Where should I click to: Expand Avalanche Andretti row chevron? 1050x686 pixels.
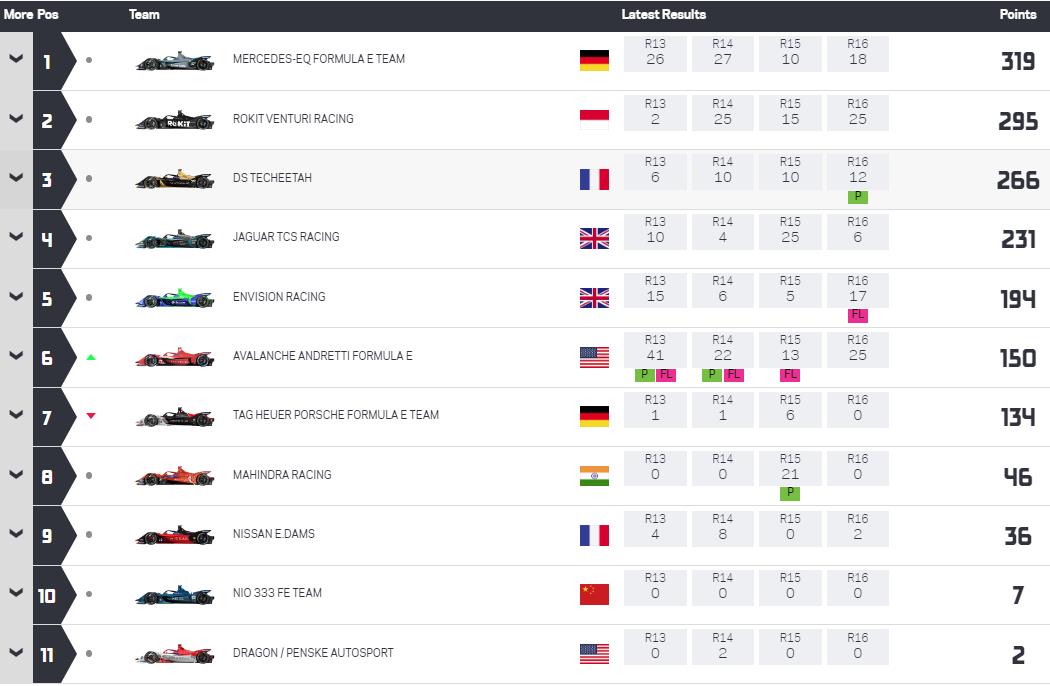pyautogui.click(x=16, y=356)
